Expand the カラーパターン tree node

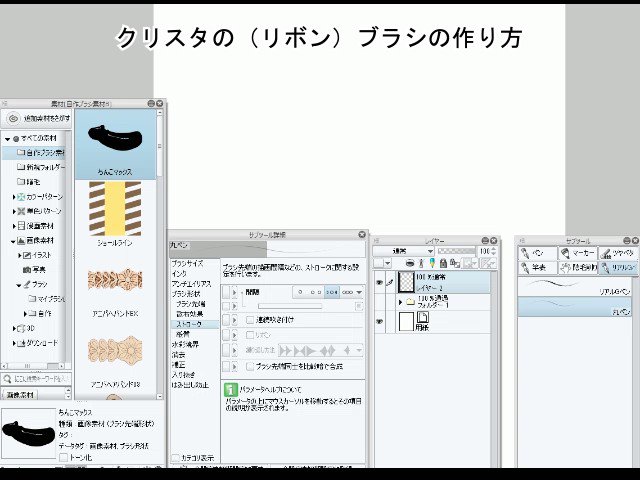14,197
